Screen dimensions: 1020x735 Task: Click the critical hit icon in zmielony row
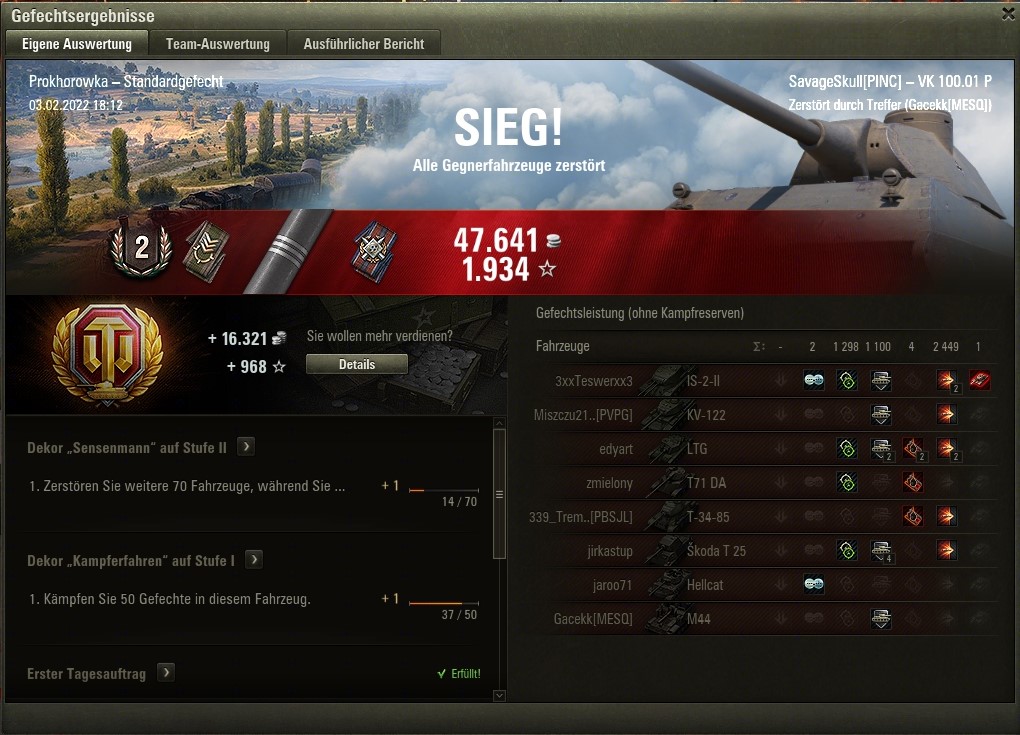913,483
